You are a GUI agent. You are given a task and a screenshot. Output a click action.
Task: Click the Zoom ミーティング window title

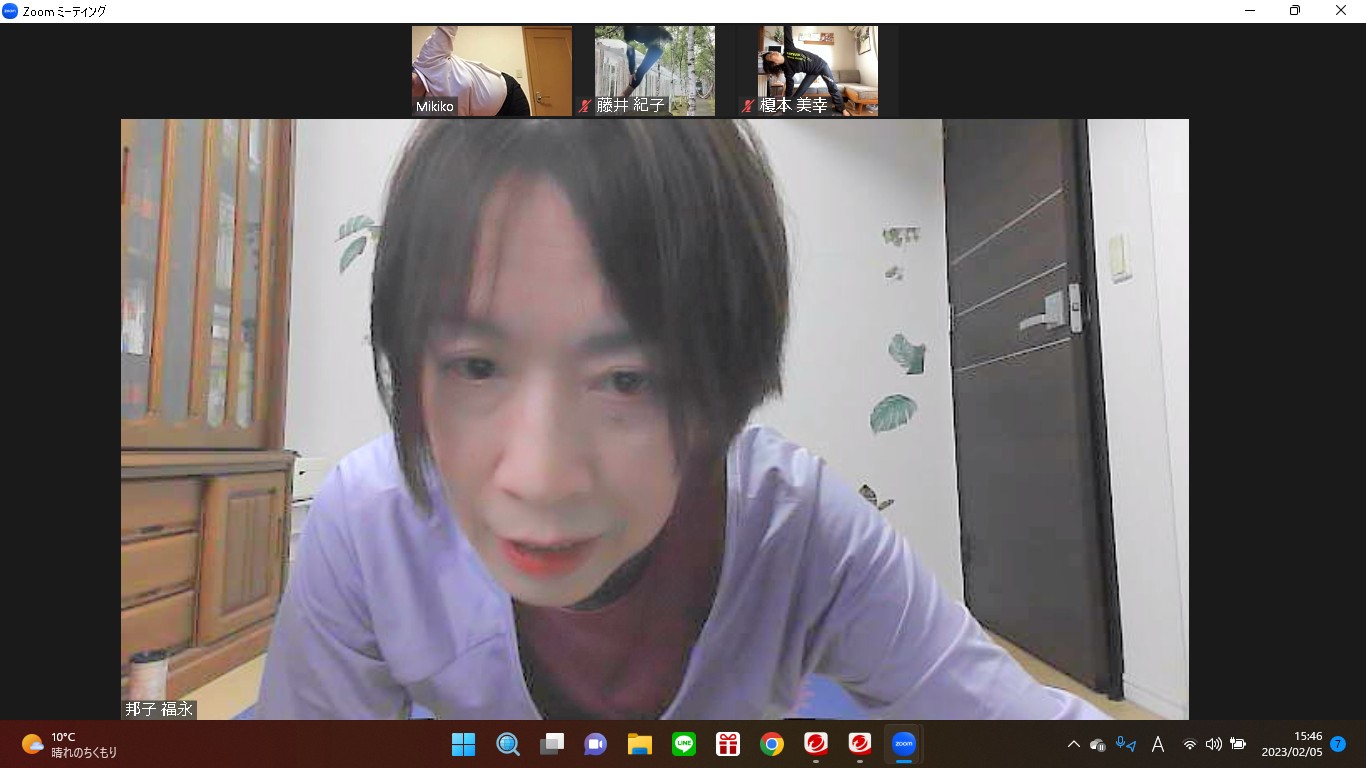[x=64, y=11]
